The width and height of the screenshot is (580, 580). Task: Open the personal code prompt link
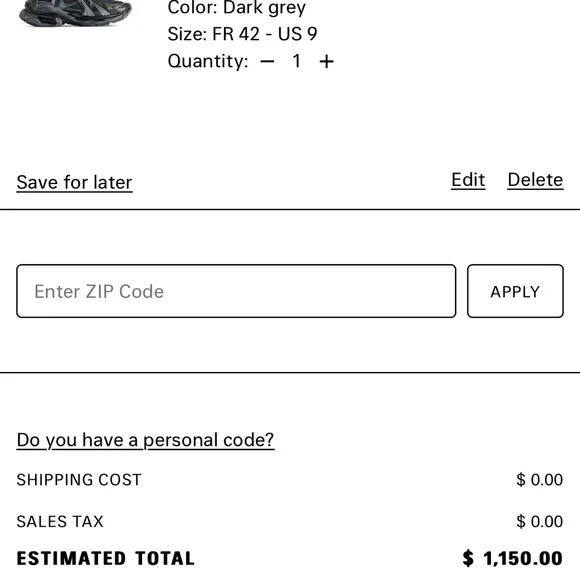(x=145, y=441)
